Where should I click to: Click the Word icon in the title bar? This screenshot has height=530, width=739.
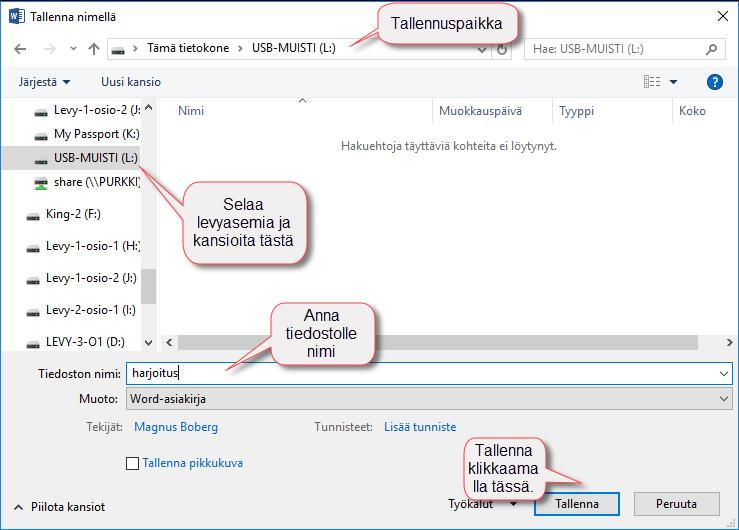tap(16, 16)
